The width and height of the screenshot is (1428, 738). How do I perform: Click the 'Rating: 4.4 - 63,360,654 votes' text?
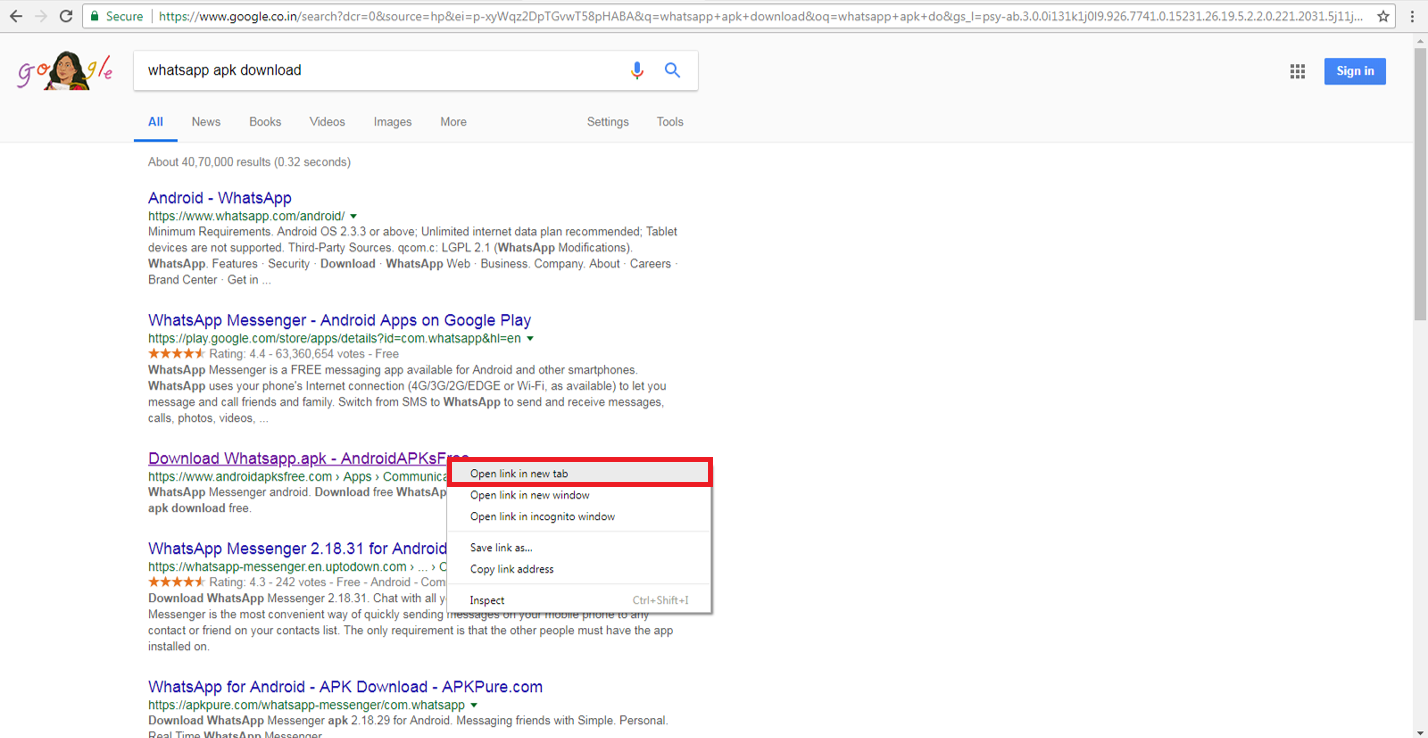[x=288, y=354]
